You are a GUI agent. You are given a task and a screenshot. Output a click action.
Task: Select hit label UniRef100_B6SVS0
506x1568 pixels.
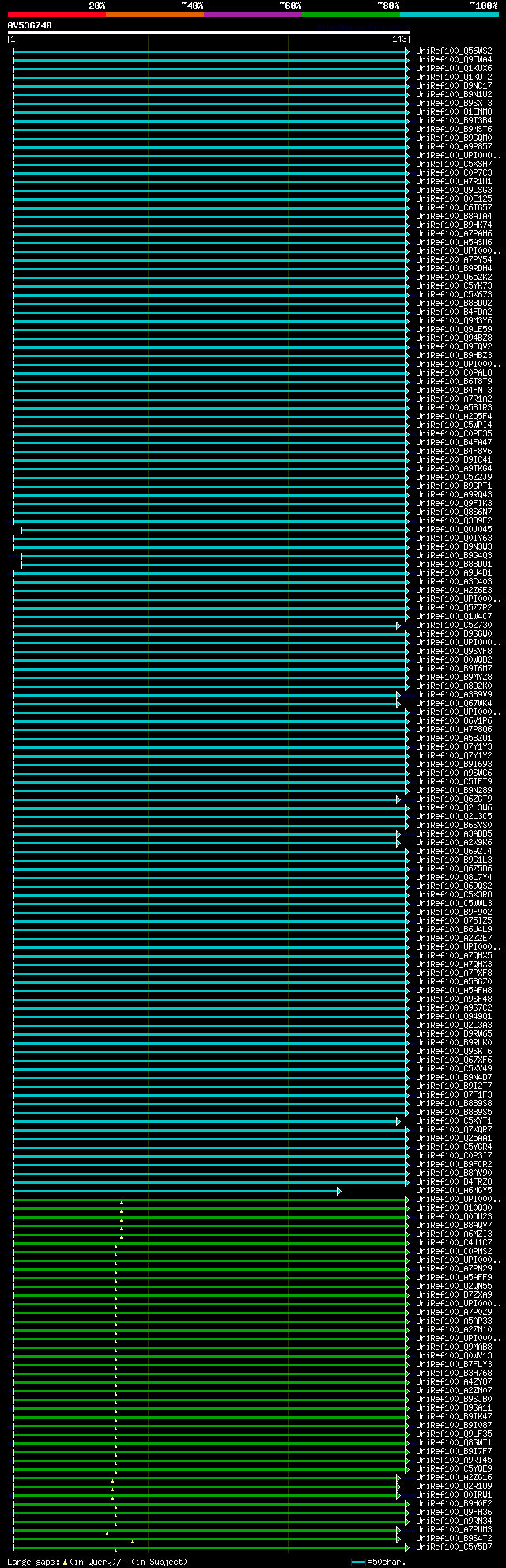click(x=454, y=826)
